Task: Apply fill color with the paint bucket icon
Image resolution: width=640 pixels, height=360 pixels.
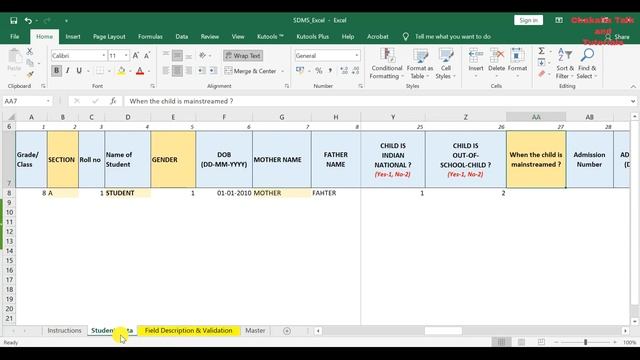Action: tap(121, 71)
